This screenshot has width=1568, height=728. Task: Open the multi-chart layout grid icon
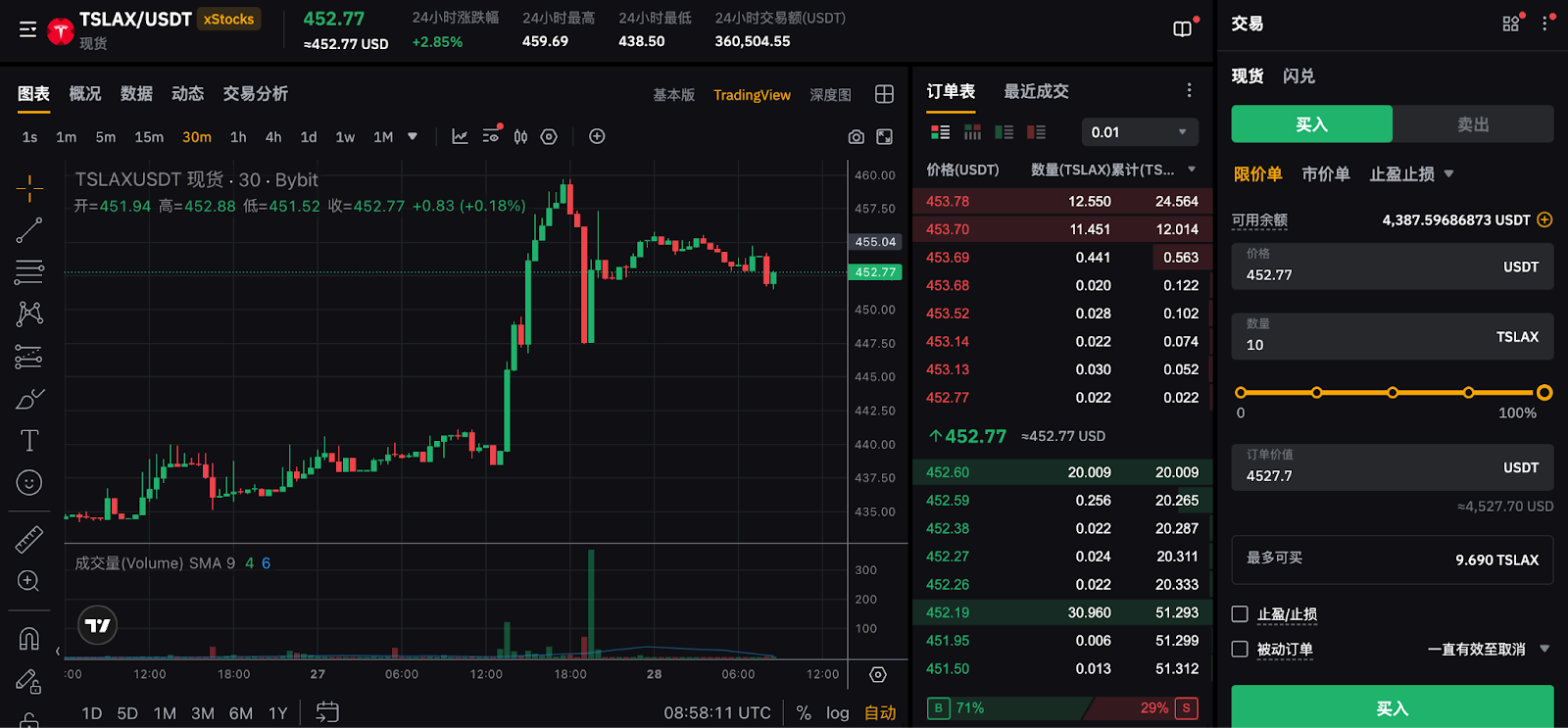tap(884, 94)
